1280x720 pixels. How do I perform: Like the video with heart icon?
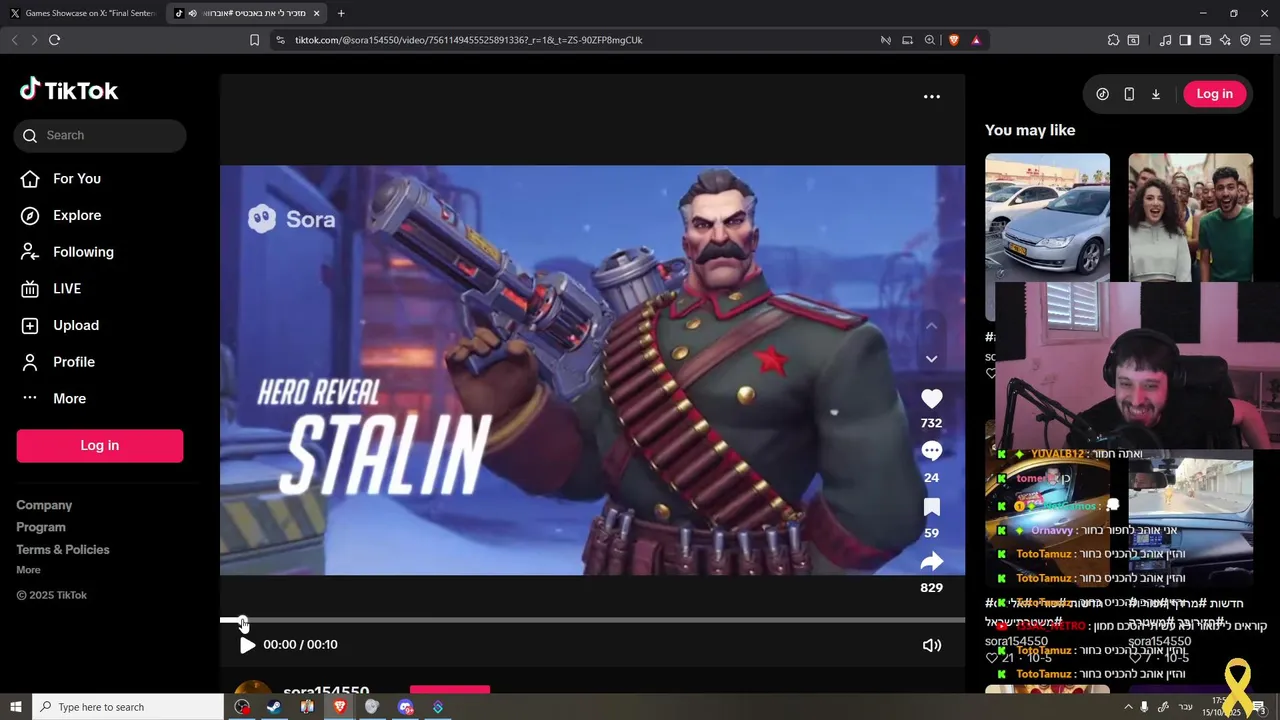[x=931, y=399]
